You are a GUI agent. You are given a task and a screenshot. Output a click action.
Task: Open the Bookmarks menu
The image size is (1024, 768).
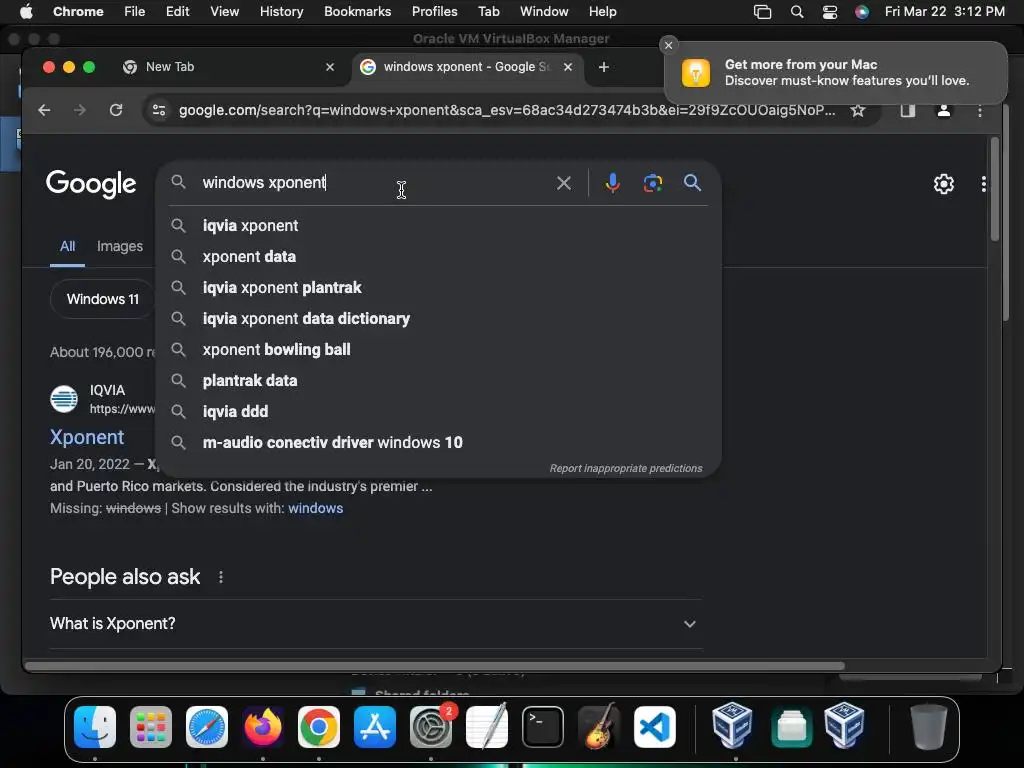[357, 12]
